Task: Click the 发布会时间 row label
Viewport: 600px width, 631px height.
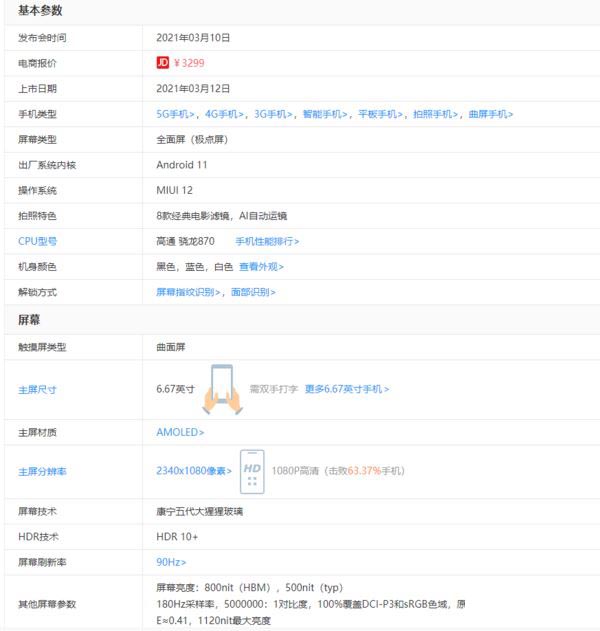Action: point(42,38)
